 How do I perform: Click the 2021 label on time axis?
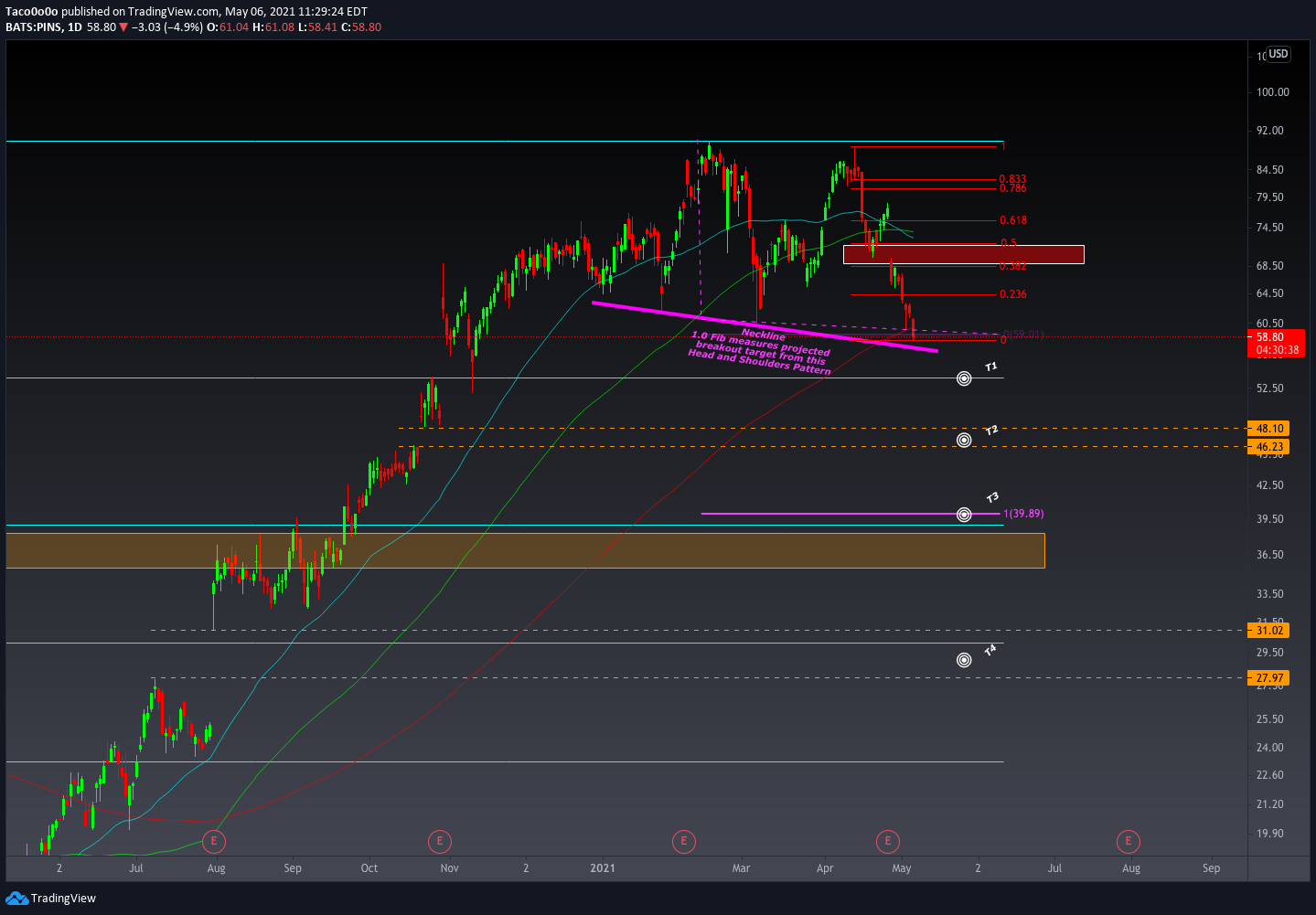click(603, 868)
